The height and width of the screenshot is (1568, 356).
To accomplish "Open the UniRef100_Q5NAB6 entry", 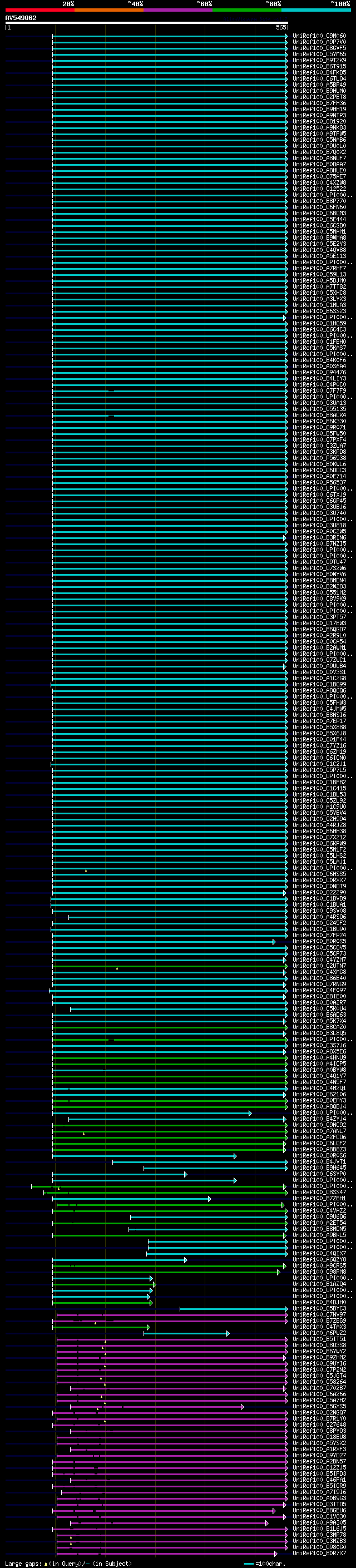I will click(319, 140).
